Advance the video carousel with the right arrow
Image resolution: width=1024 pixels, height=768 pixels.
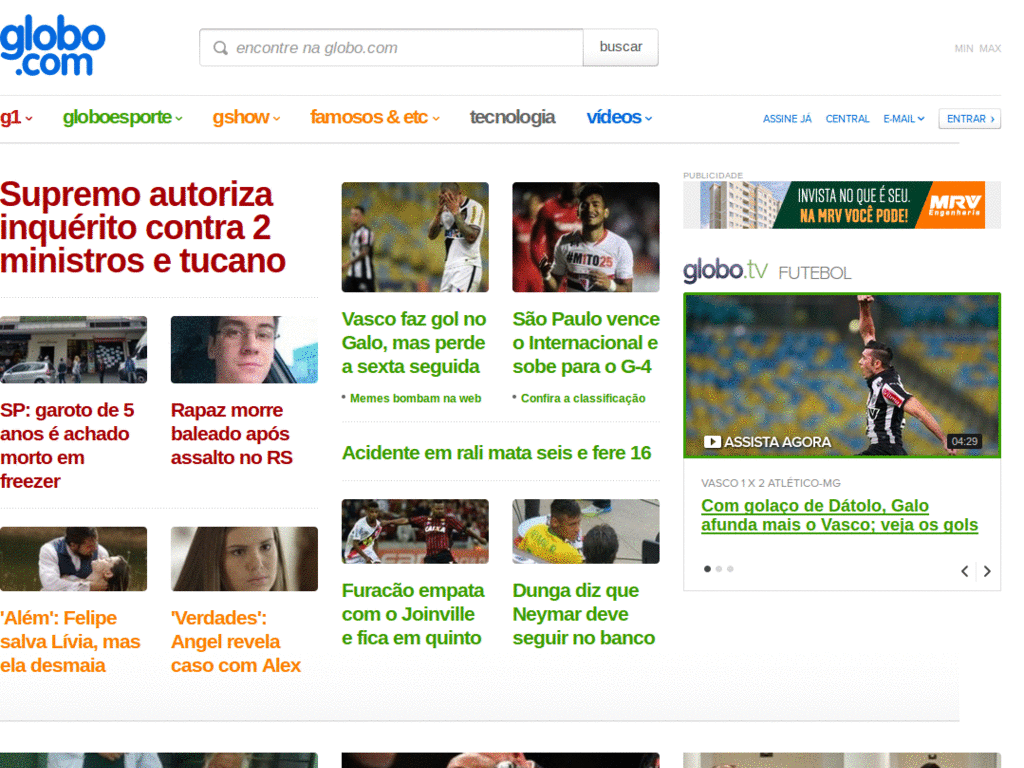[986, 571]
